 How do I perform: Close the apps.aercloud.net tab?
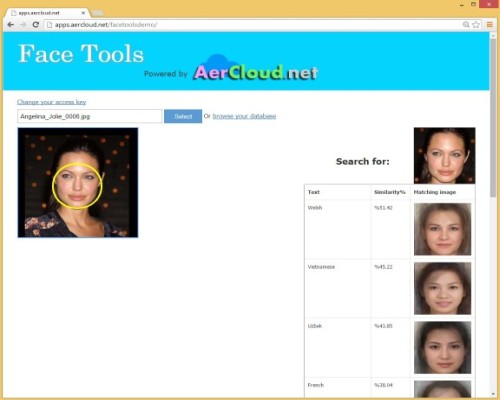tap(83, 13)
